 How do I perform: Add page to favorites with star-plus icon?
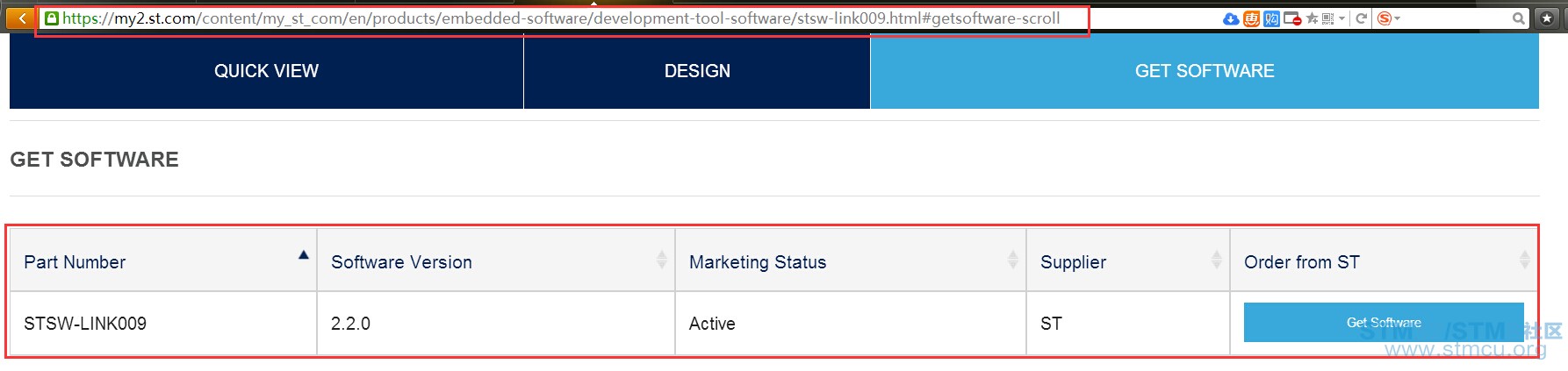point(1313,18)
